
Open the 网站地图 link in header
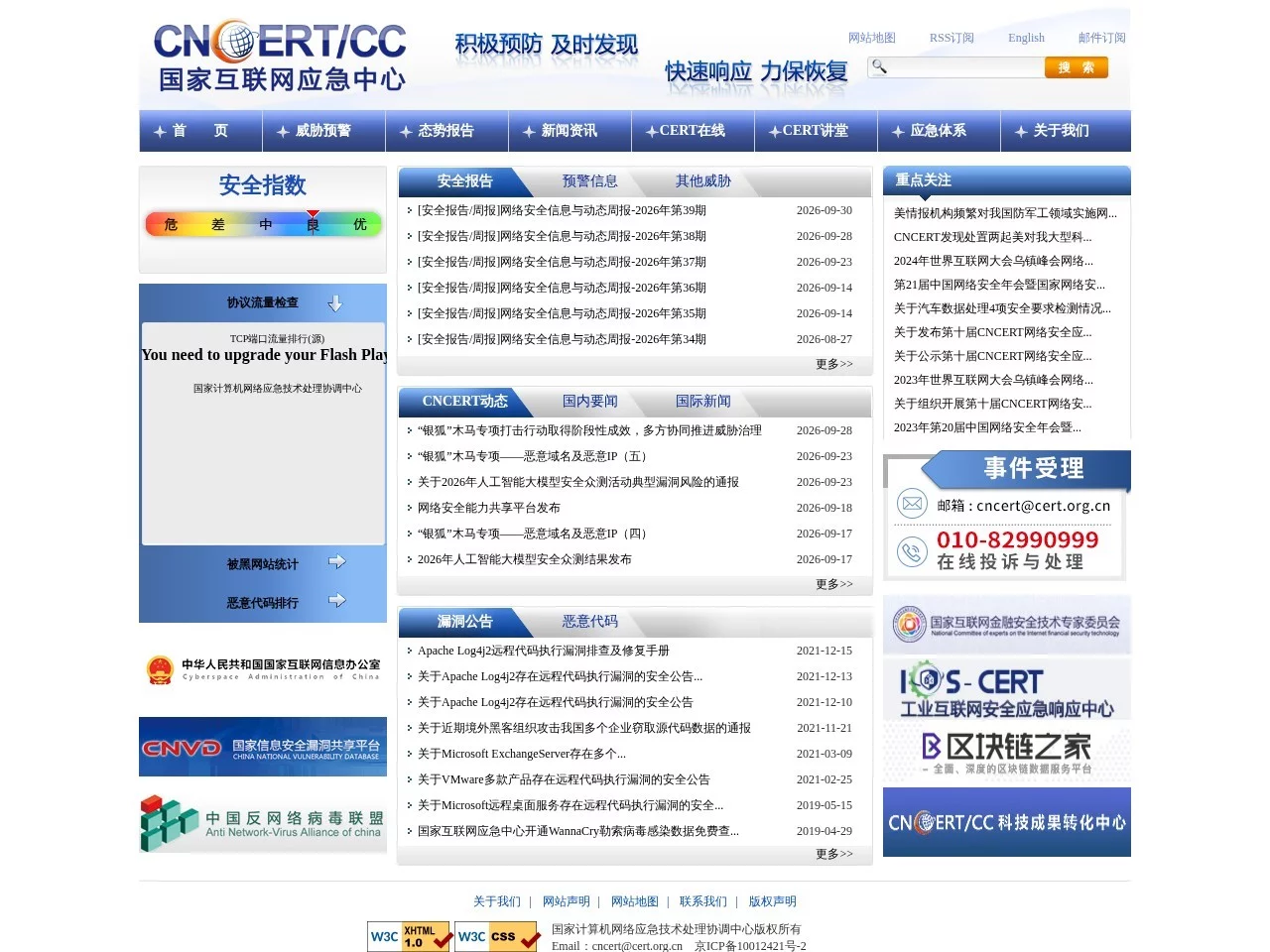[872, 38]
